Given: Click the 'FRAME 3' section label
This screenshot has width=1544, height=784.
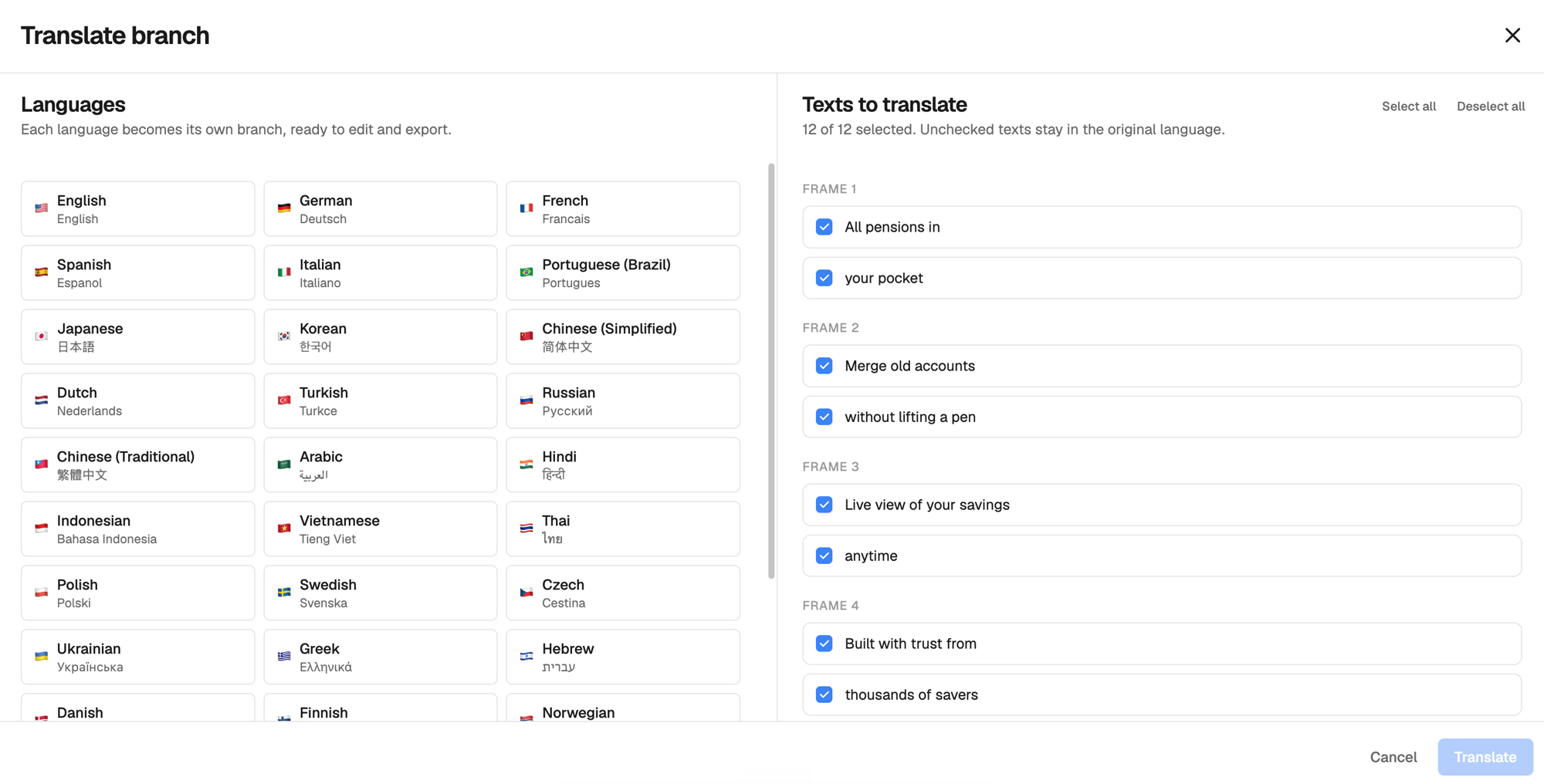Looking at the screenshot, I should (x=831, y=467).
